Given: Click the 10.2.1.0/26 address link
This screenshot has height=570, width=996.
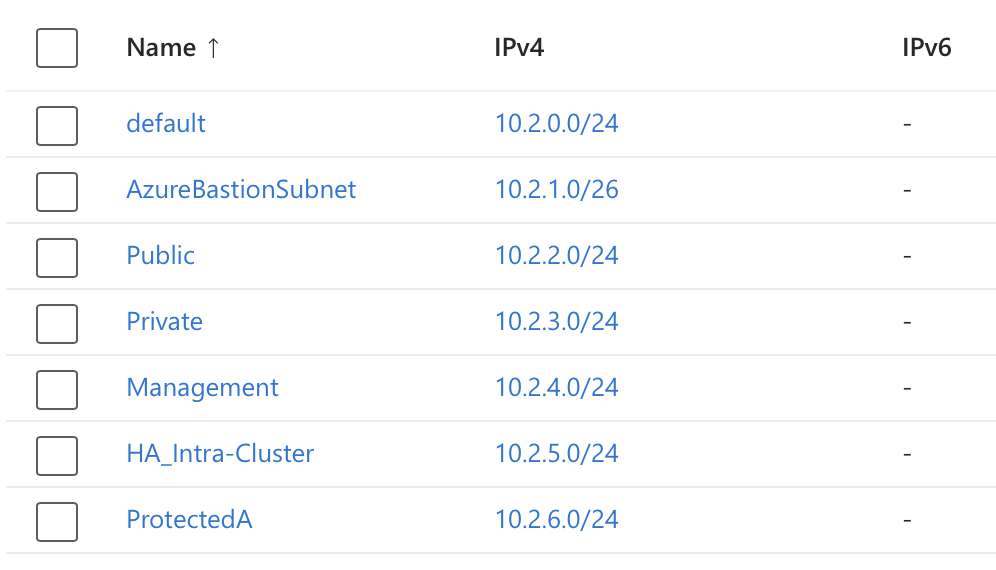Looking at the screenshot, I should point(556,189).
